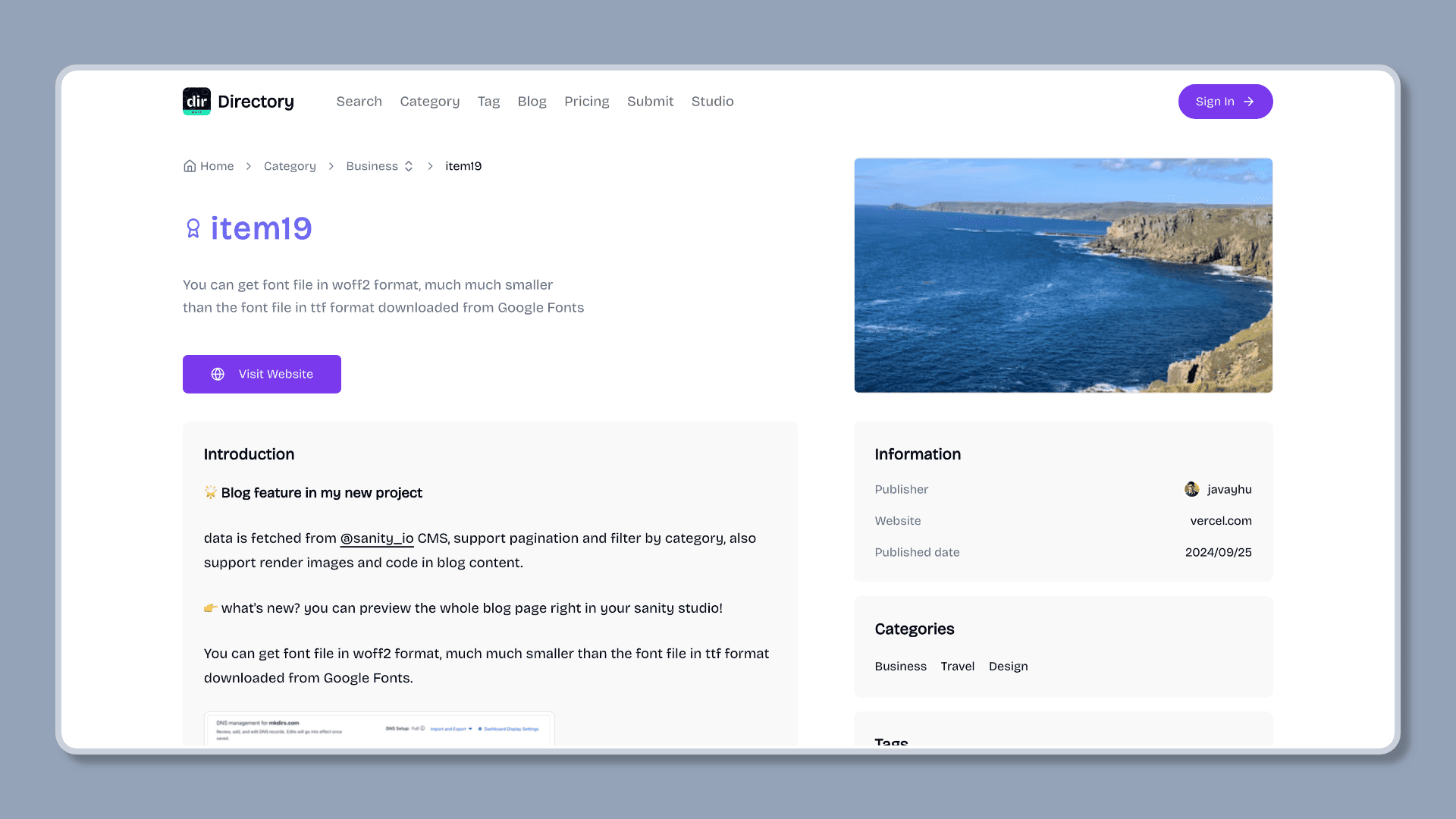Screen dimensions: 1456x819
Task: Click the Category menu item in navigation
Action: [x=429, y=101]
